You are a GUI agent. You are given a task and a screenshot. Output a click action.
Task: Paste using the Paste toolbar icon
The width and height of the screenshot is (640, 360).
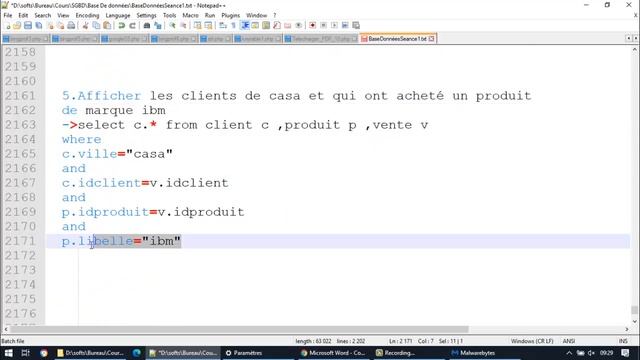pyautogui.click(x=107, y=25)
